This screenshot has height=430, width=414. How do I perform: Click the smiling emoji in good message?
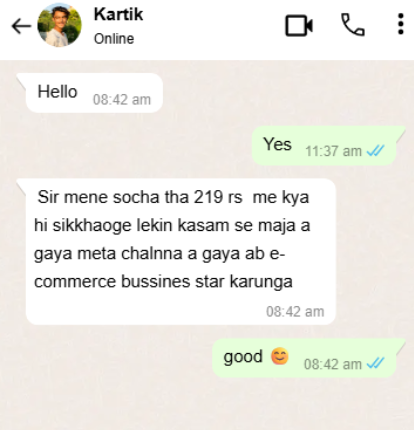[280, 356]
